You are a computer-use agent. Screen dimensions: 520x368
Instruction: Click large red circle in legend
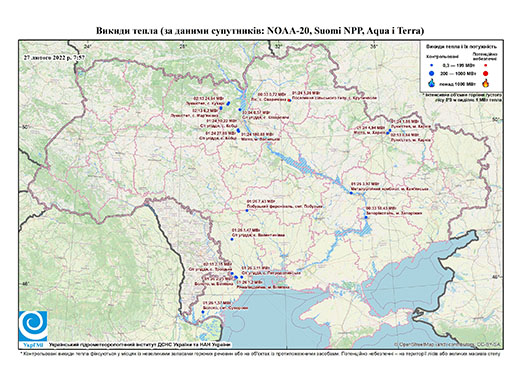[485, 74]
